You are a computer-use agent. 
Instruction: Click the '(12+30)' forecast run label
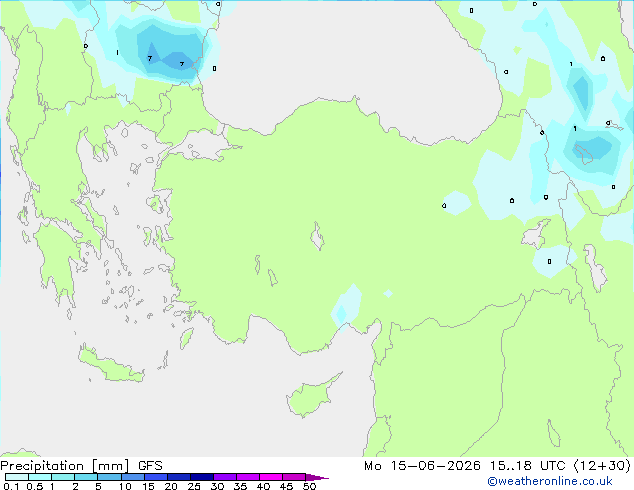pyautogui.click(x=602, y=466)
